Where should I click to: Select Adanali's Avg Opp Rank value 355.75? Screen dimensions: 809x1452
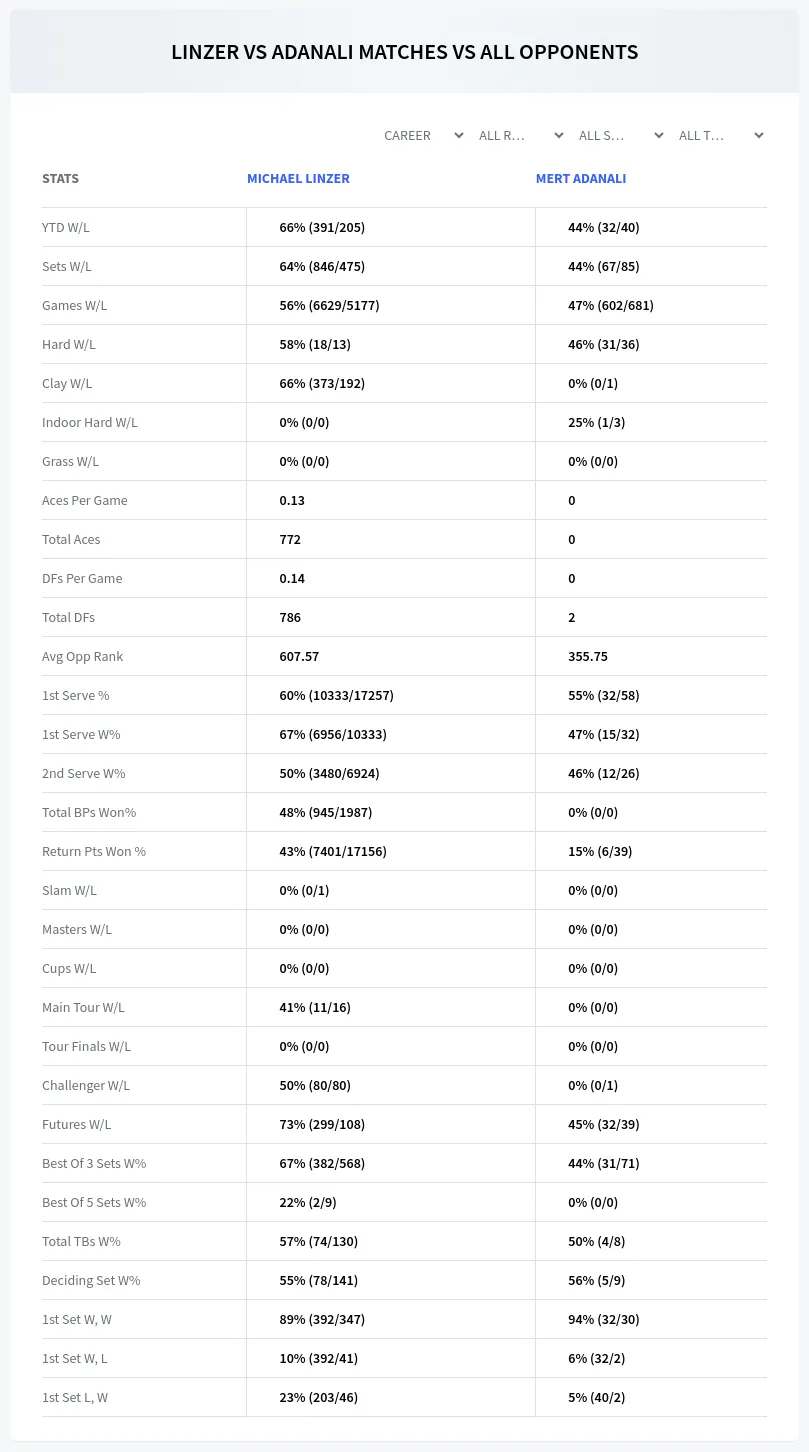coord(588,656)
